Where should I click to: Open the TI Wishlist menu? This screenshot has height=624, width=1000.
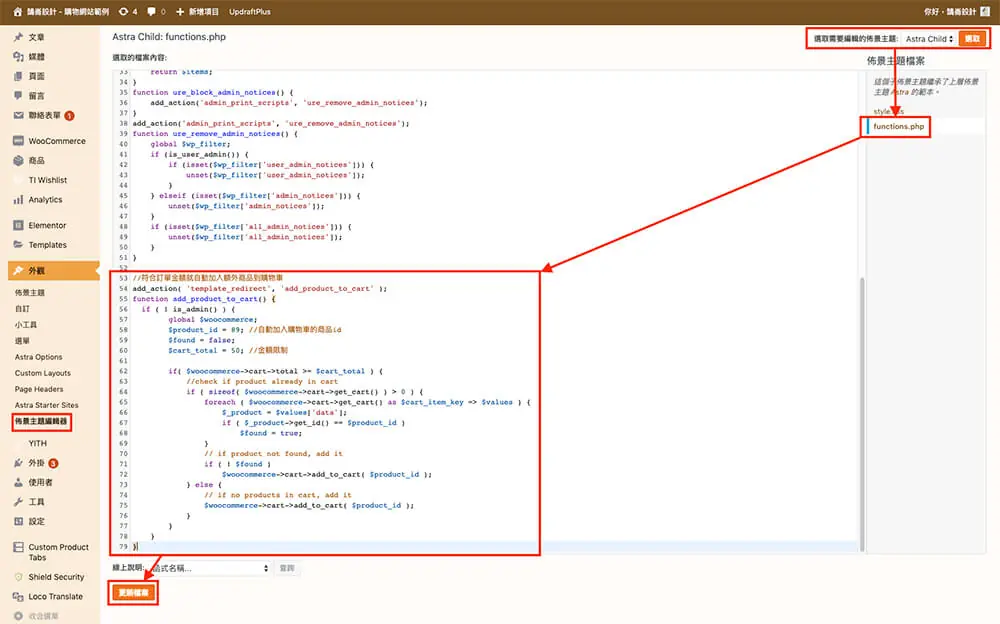(x=48, y=180)
